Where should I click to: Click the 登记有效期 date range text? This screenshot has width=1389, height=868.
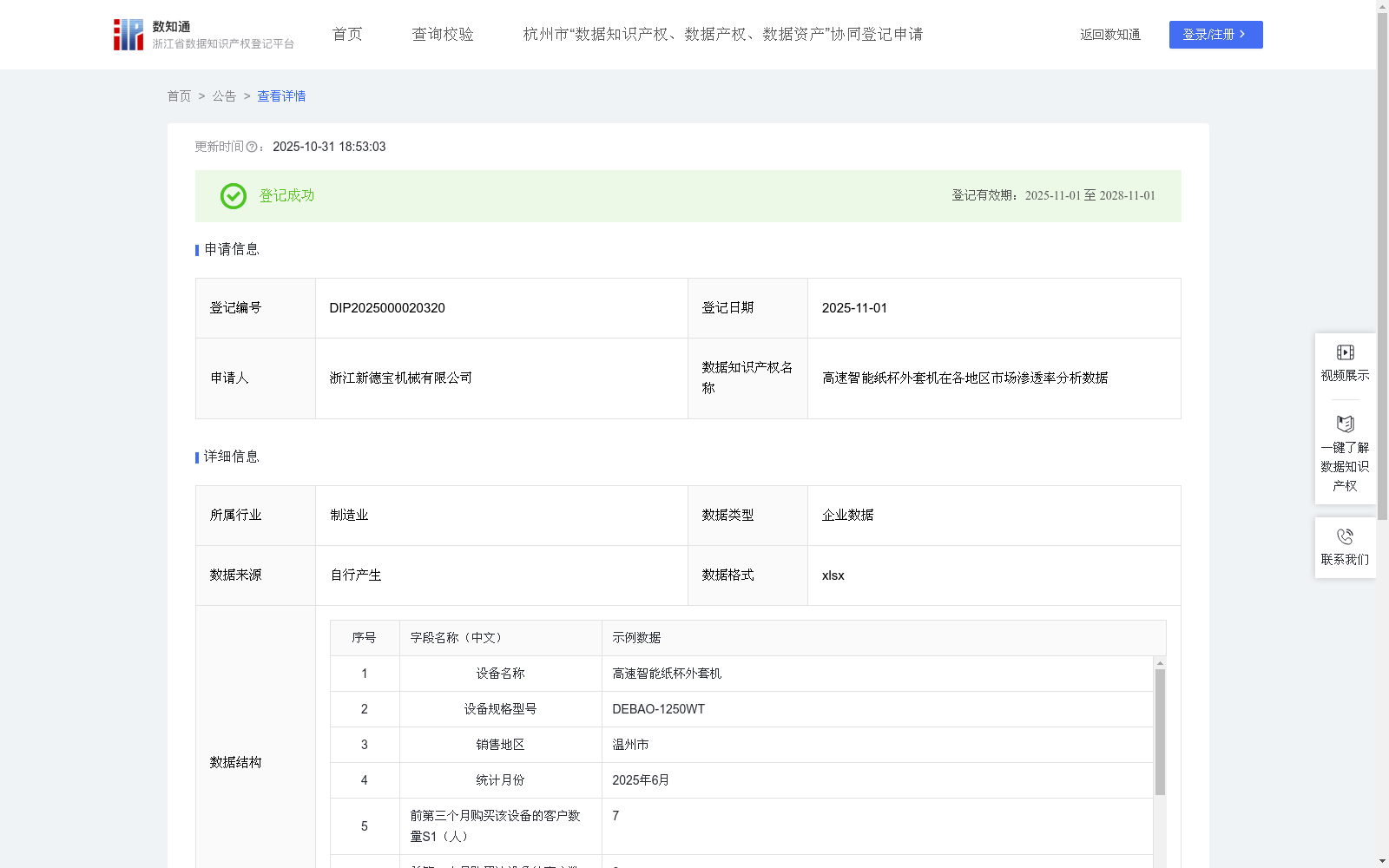click(1053, 196)
